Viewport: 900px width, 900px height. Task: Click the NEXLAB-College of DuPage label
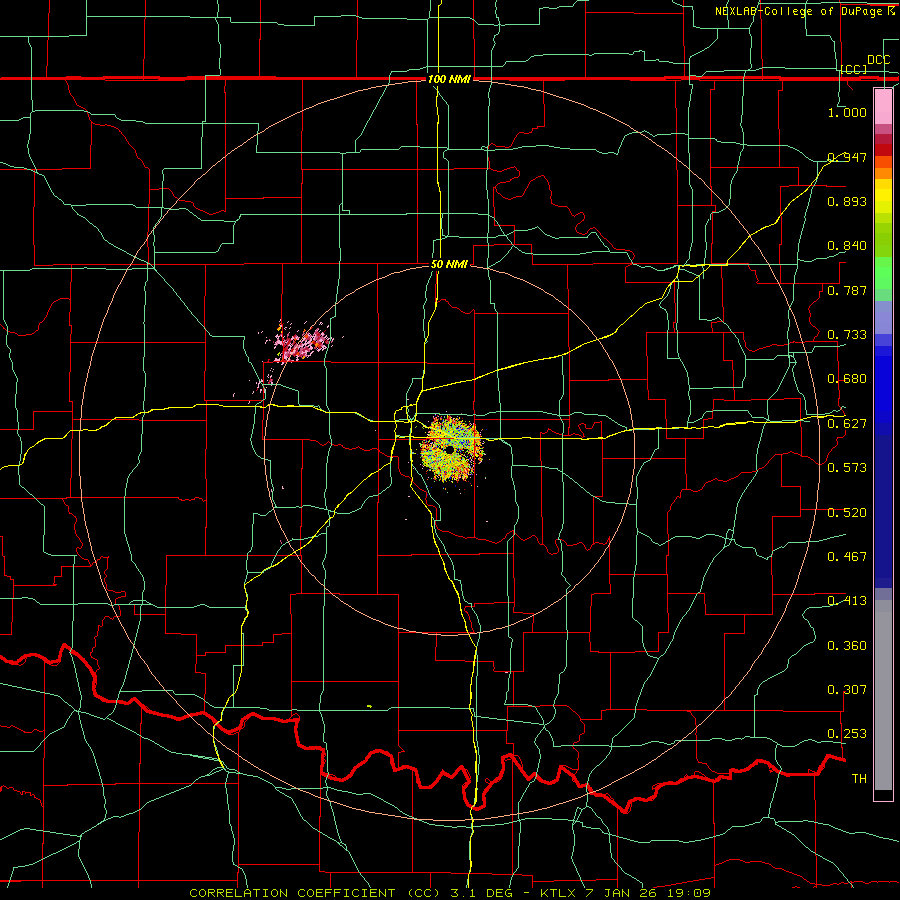(x=798, y=11)
